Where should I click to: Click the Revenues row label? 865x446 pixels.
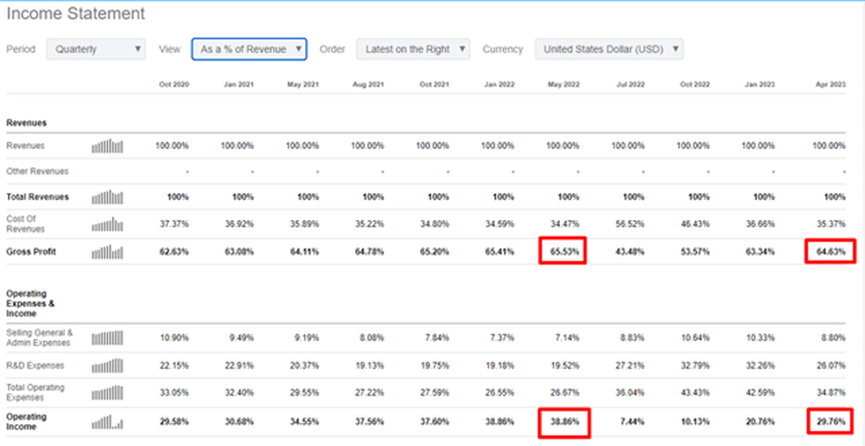click(25, 146)
